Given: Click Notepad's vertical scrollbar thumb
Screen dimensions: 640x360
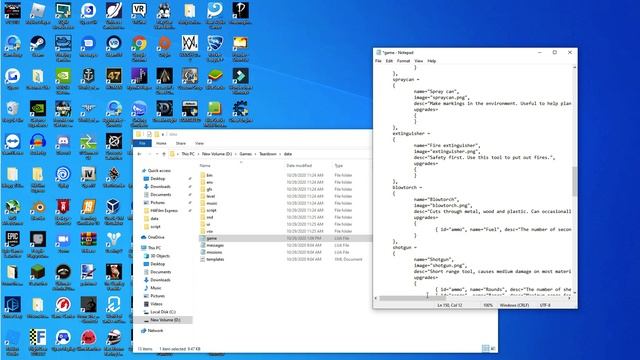Looking at the screenshot, I should pos(574,181).
